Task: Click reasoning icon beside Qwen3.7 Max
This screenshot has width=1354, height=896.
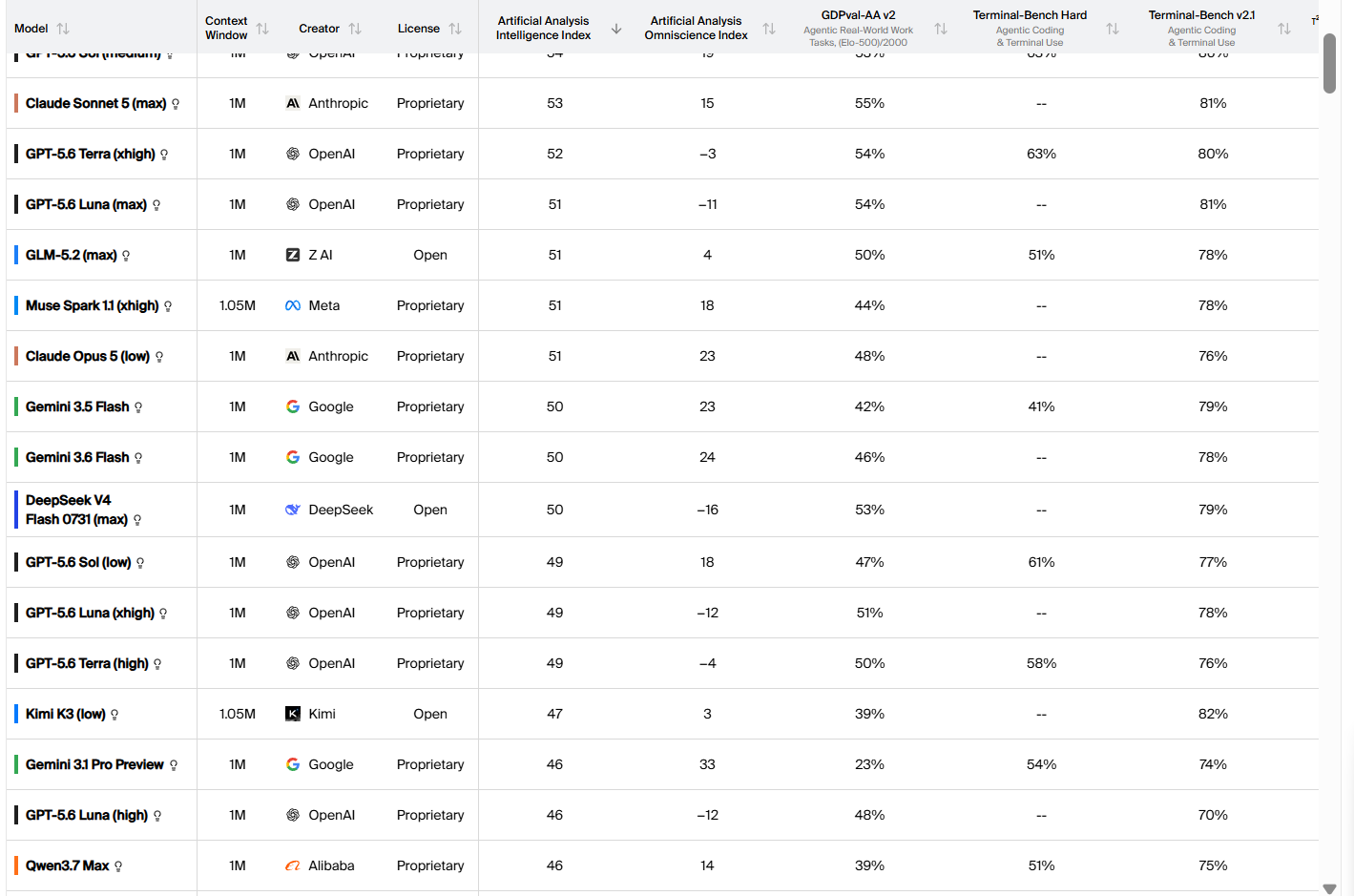Action: [x=118, y=866]
